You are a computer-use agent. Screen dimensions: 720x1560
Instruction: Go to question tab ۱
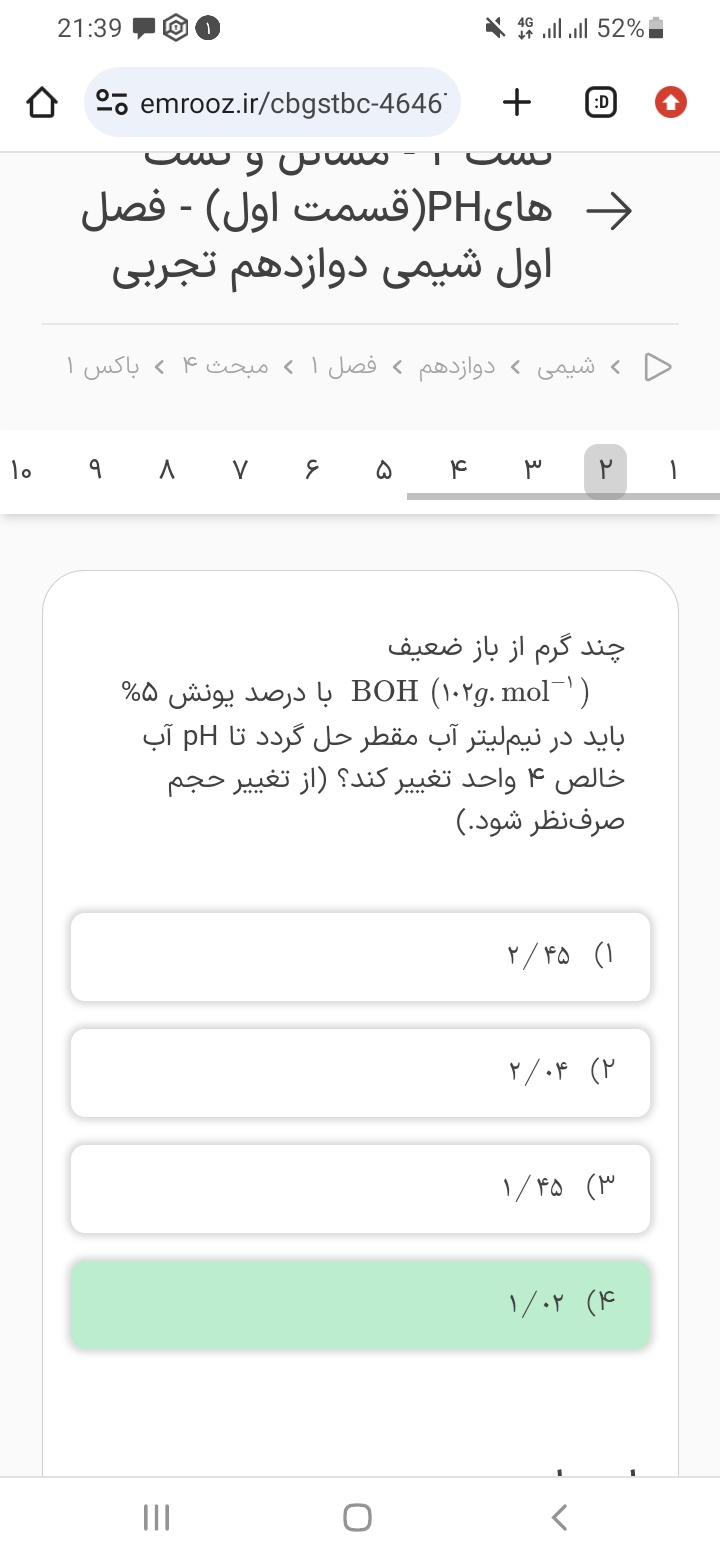(x=673, y=469)
